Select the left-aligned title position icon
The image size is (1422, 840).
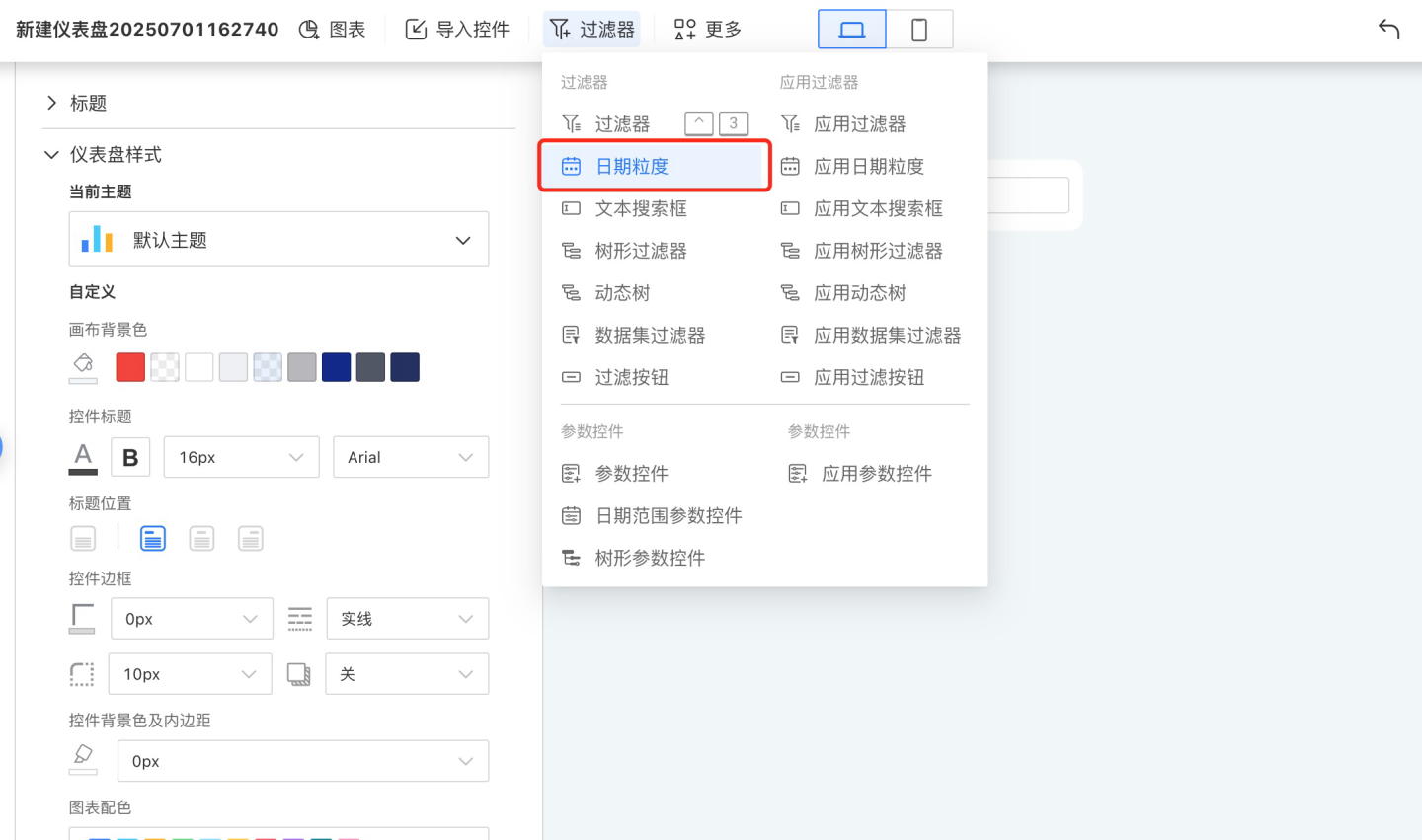coord(153,539)
